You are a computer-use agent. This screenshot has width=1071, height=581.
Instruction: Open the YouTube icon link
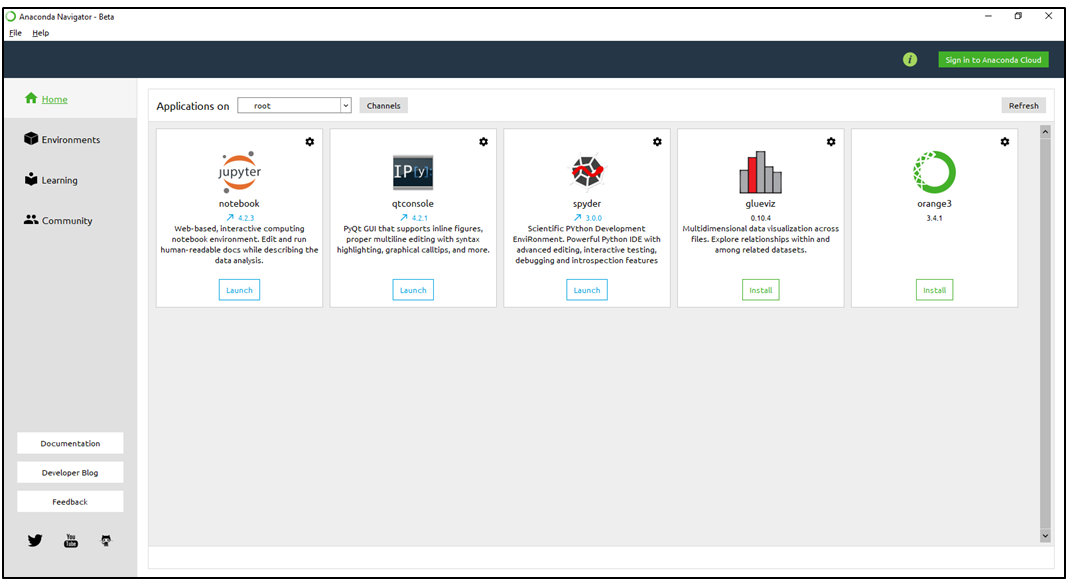click(x=71, y=541)
